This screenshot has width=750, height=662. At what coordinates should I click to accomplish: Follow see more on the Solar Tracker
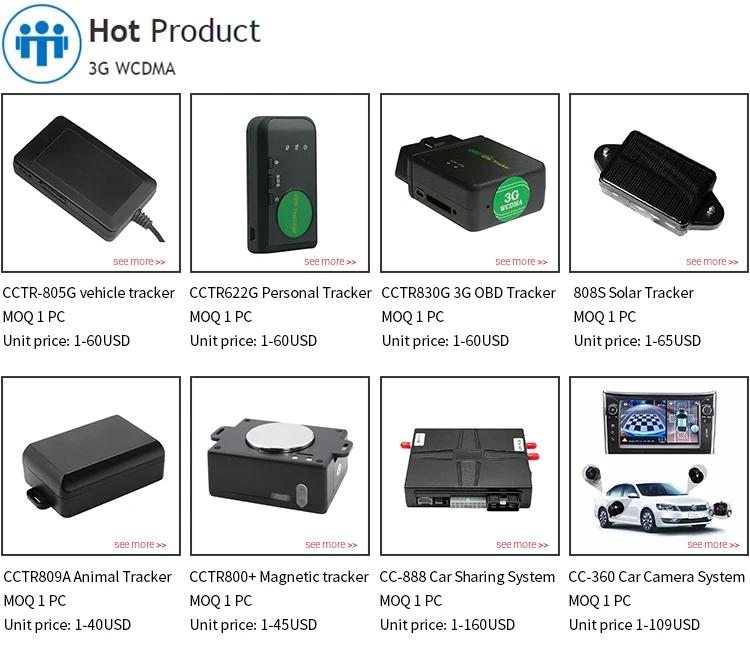(x=712, y=262)
